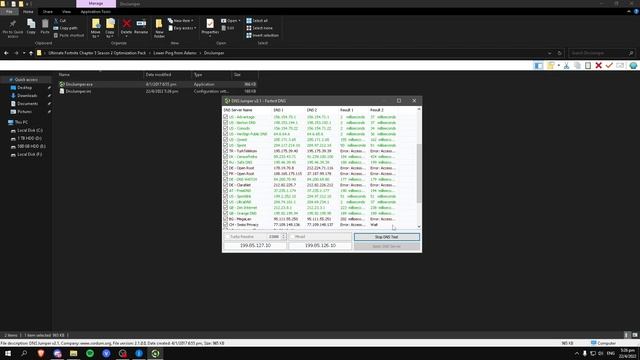Switch to the Home ribbon tab
The image size is (640, 360).
(28, 12)
